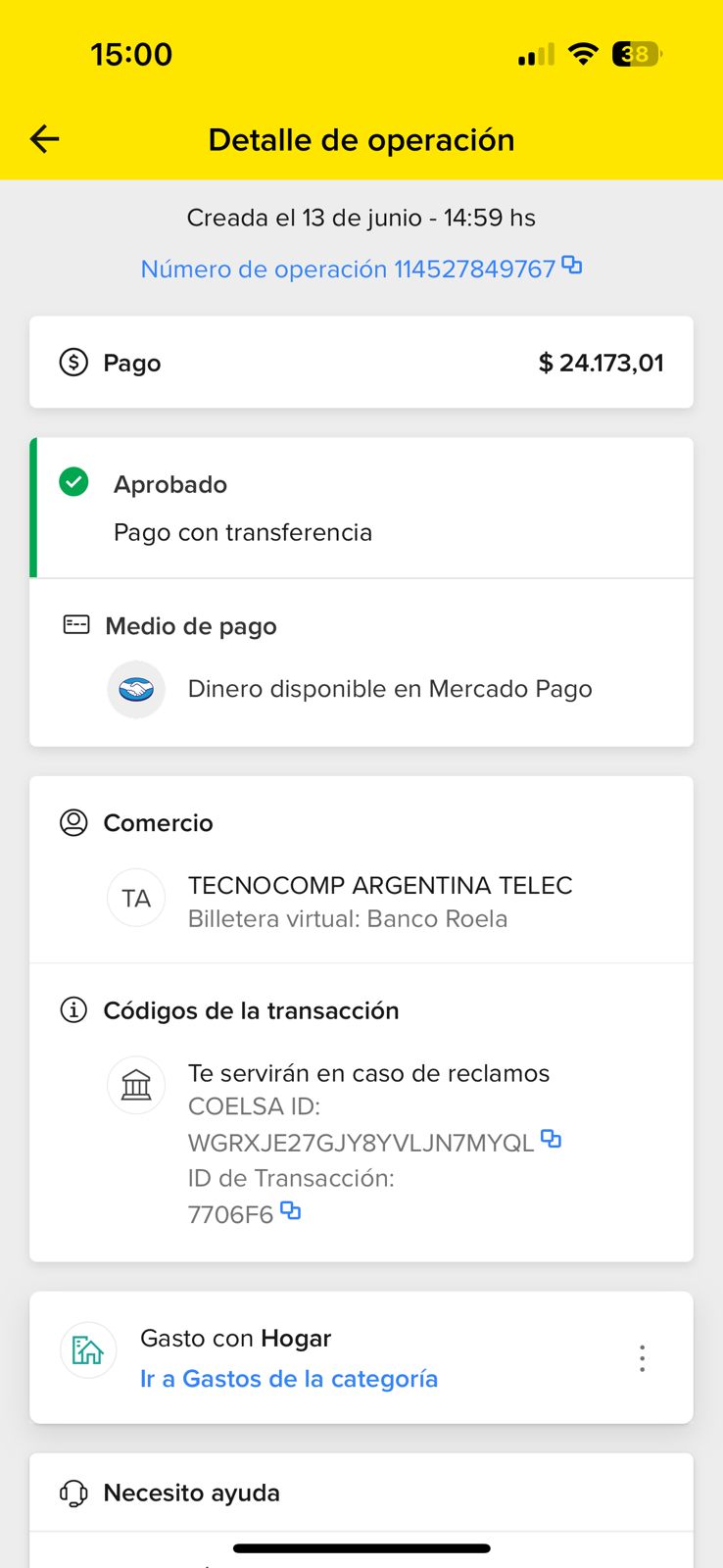Viewport: 723px width, 1568px height.
Task: Tap the headset help icon
Action: coord(73,1493)
